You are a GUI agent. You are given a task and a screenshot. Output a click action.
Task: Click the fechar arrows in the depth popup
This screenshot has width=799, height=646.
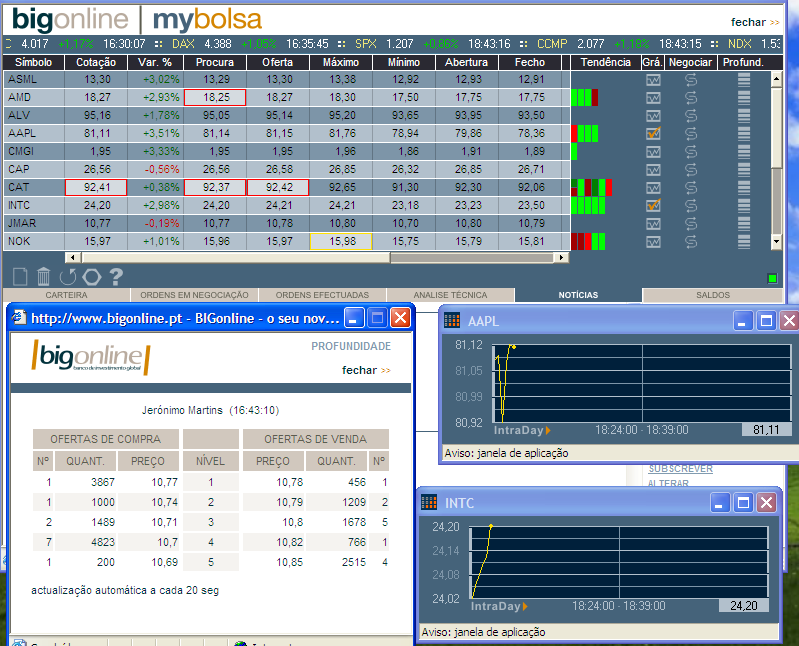pos(385,370)
